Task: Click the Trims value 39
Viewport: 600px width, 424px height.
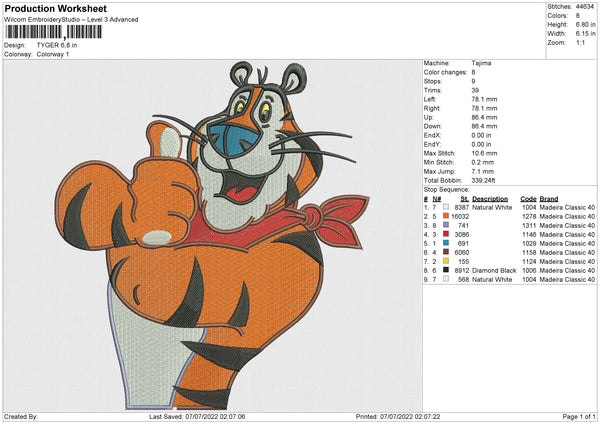Action: 475,90
